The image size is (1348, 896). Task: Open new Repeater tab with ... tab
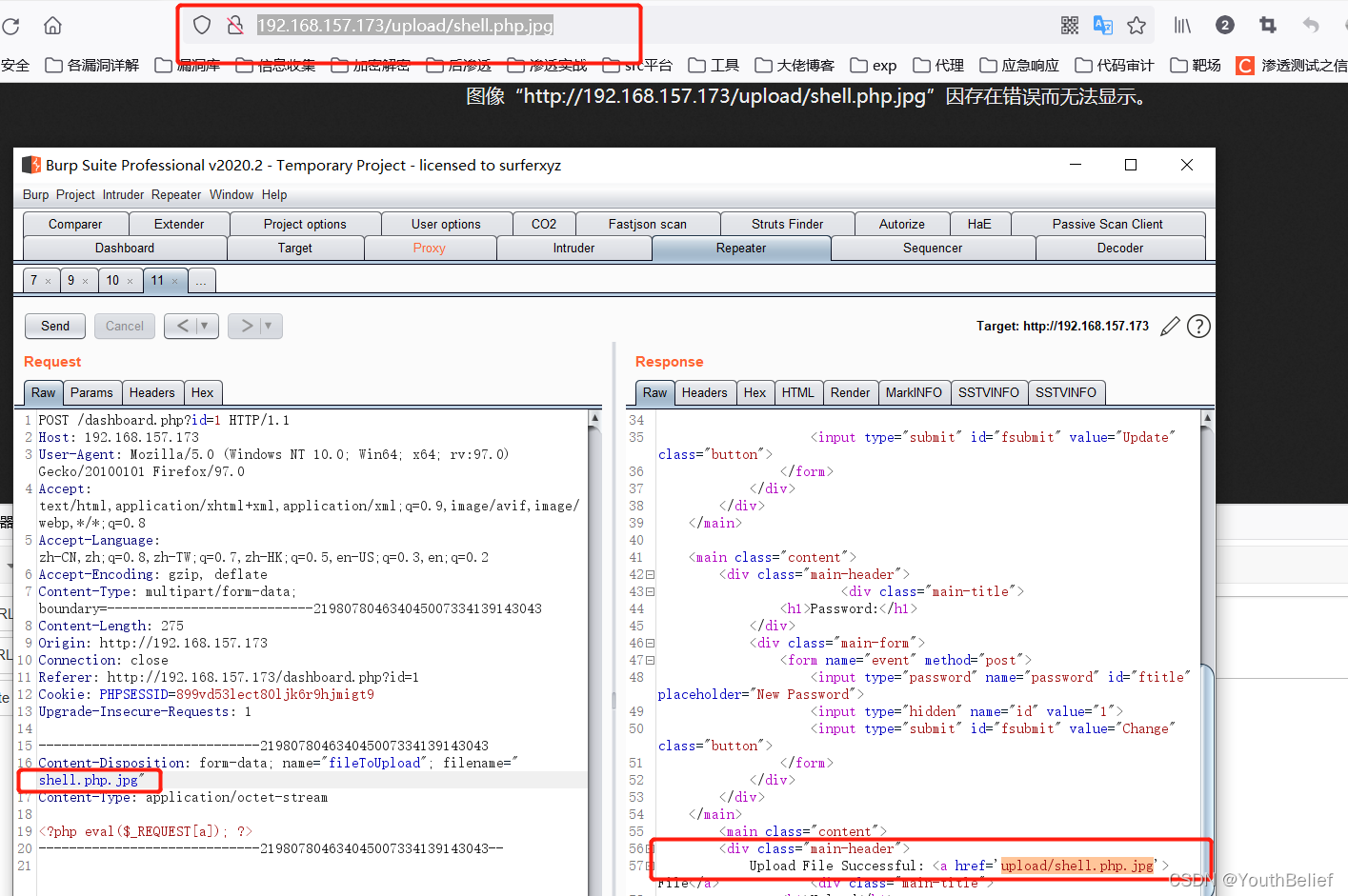pos(201,281)
